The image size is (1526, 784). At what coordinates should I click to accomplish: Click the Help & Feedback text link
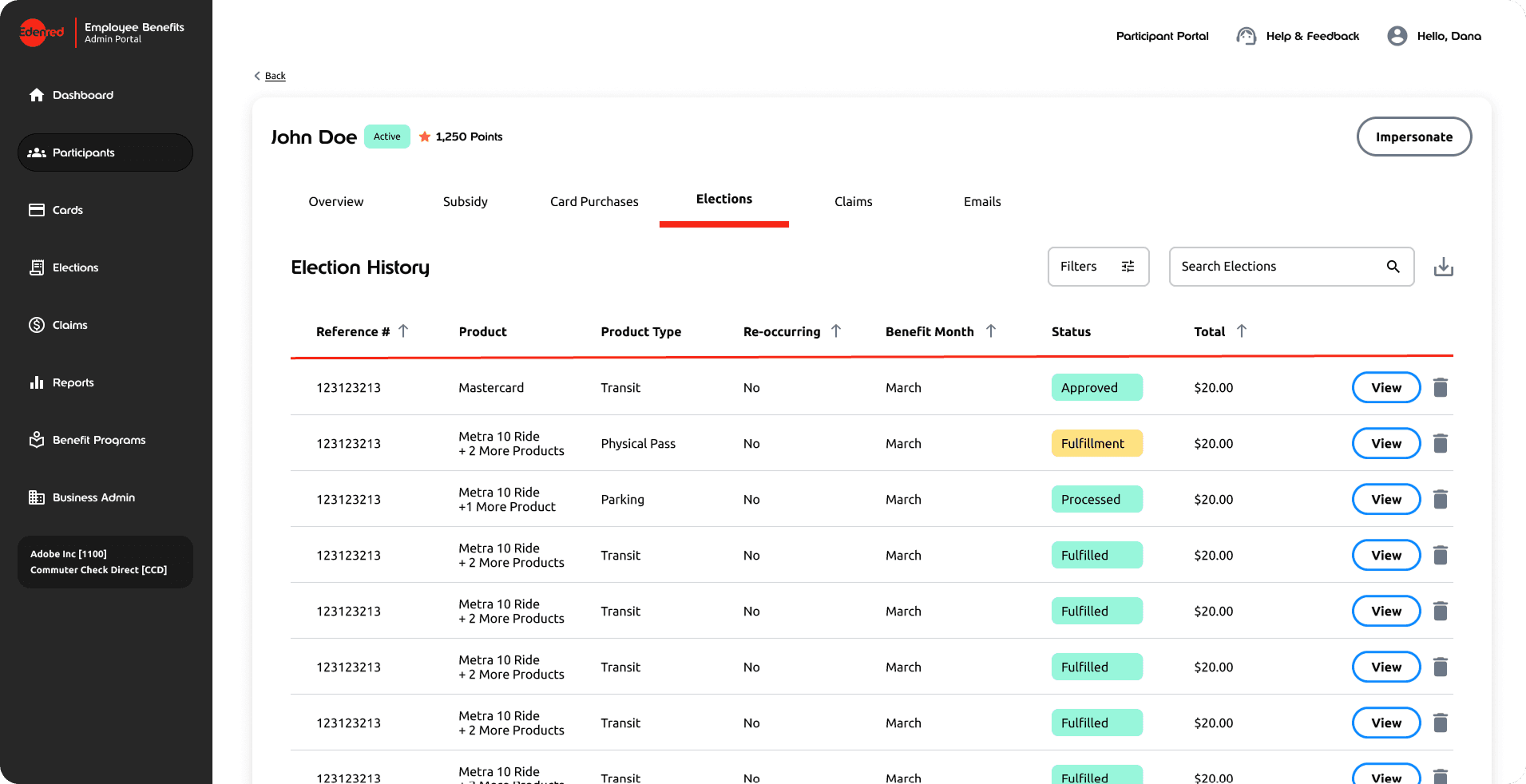click(1313, 36)
